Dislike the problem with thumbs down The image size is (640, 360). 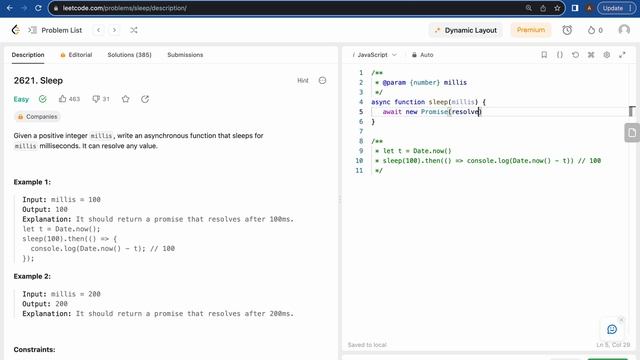tap(101, 99)
